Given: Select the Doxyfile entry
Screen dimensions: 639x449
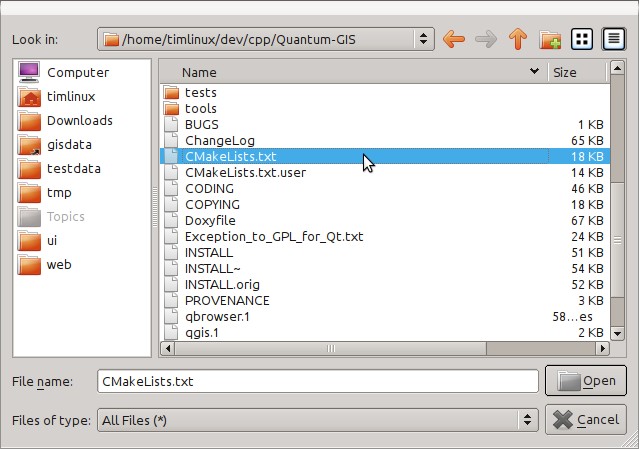Looking at the screenshot, I should (x=209, y=220).
